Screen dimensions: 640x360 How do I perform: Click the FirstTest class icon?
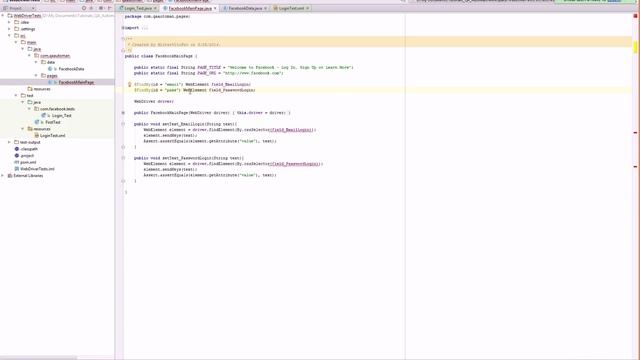(37, 122)
